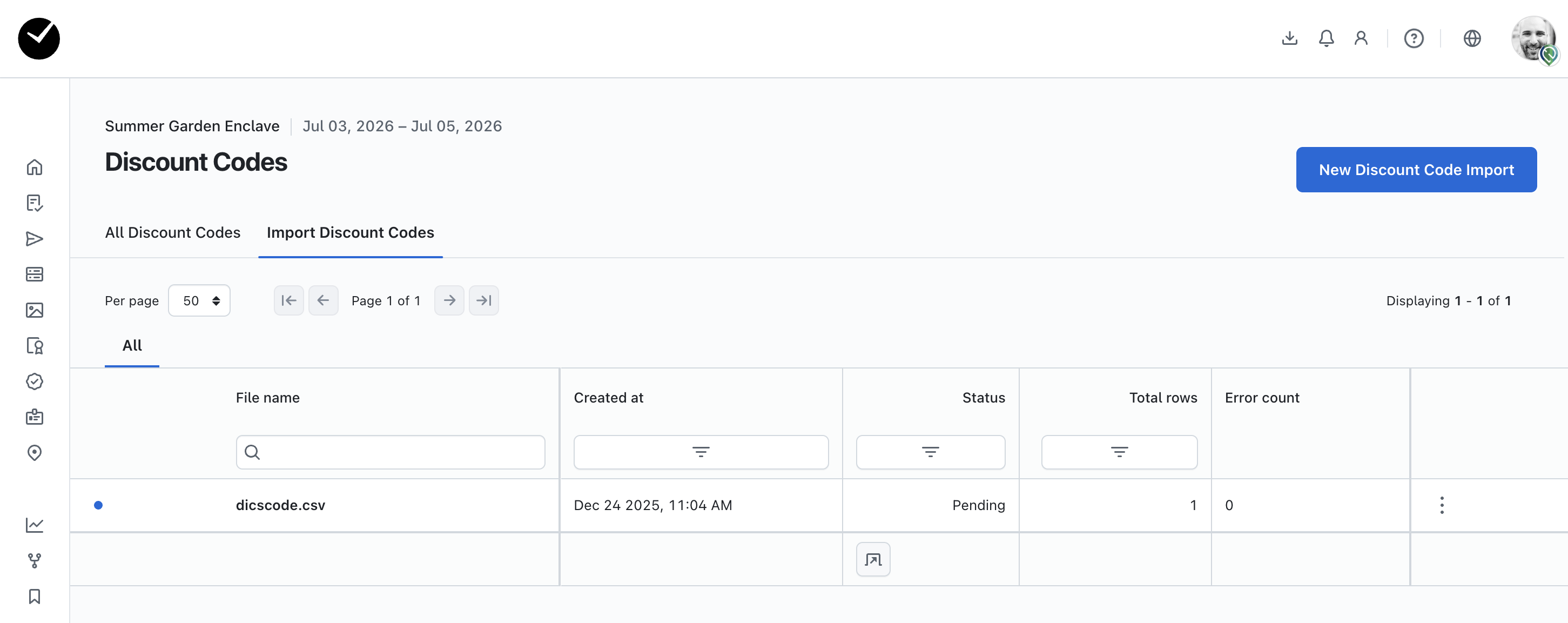Viewport: 1568px width, 623px height.
Task: Click the download icon in header
Action: pos(1289,38)
